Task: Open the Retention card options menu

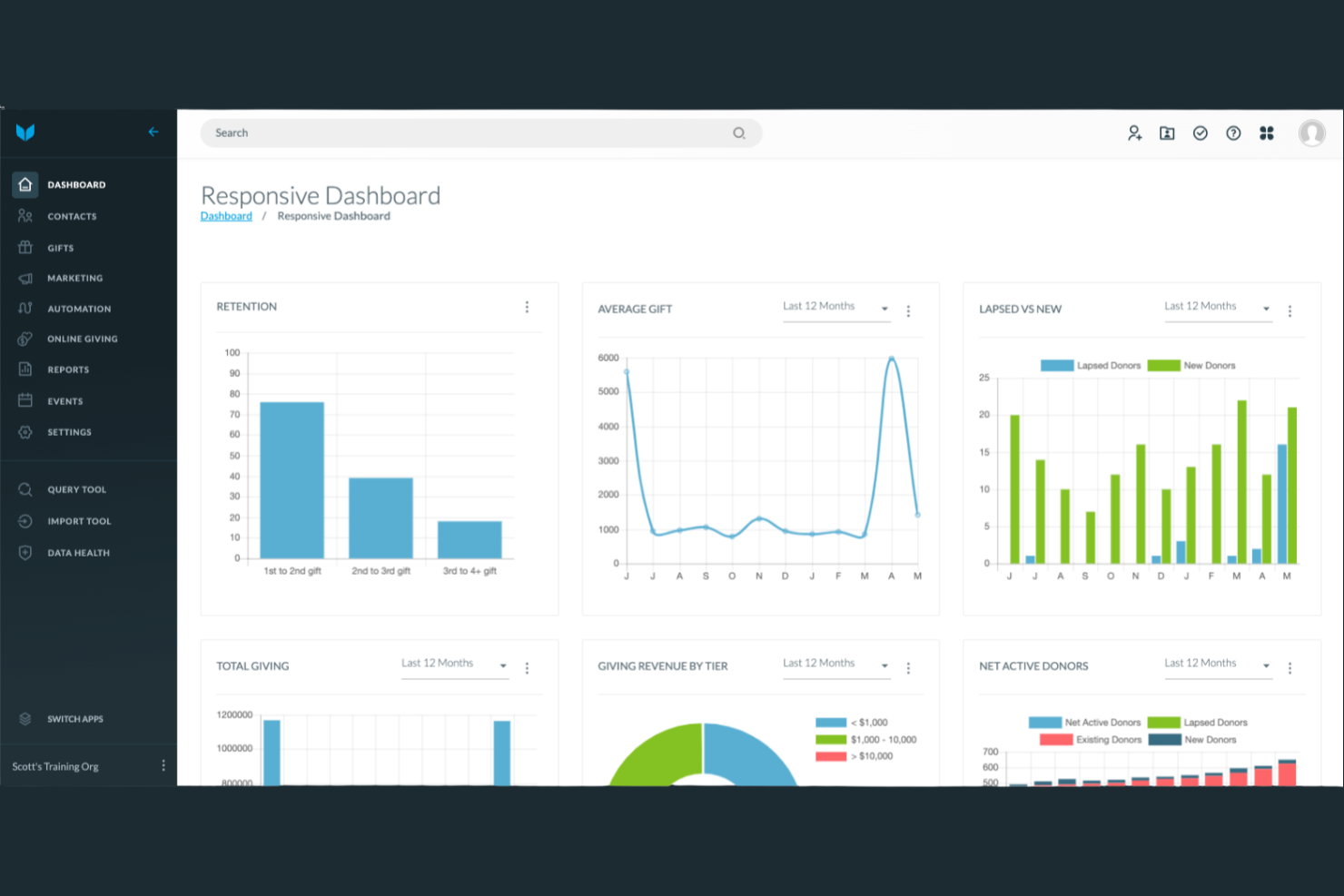Action: pos(528,307)
